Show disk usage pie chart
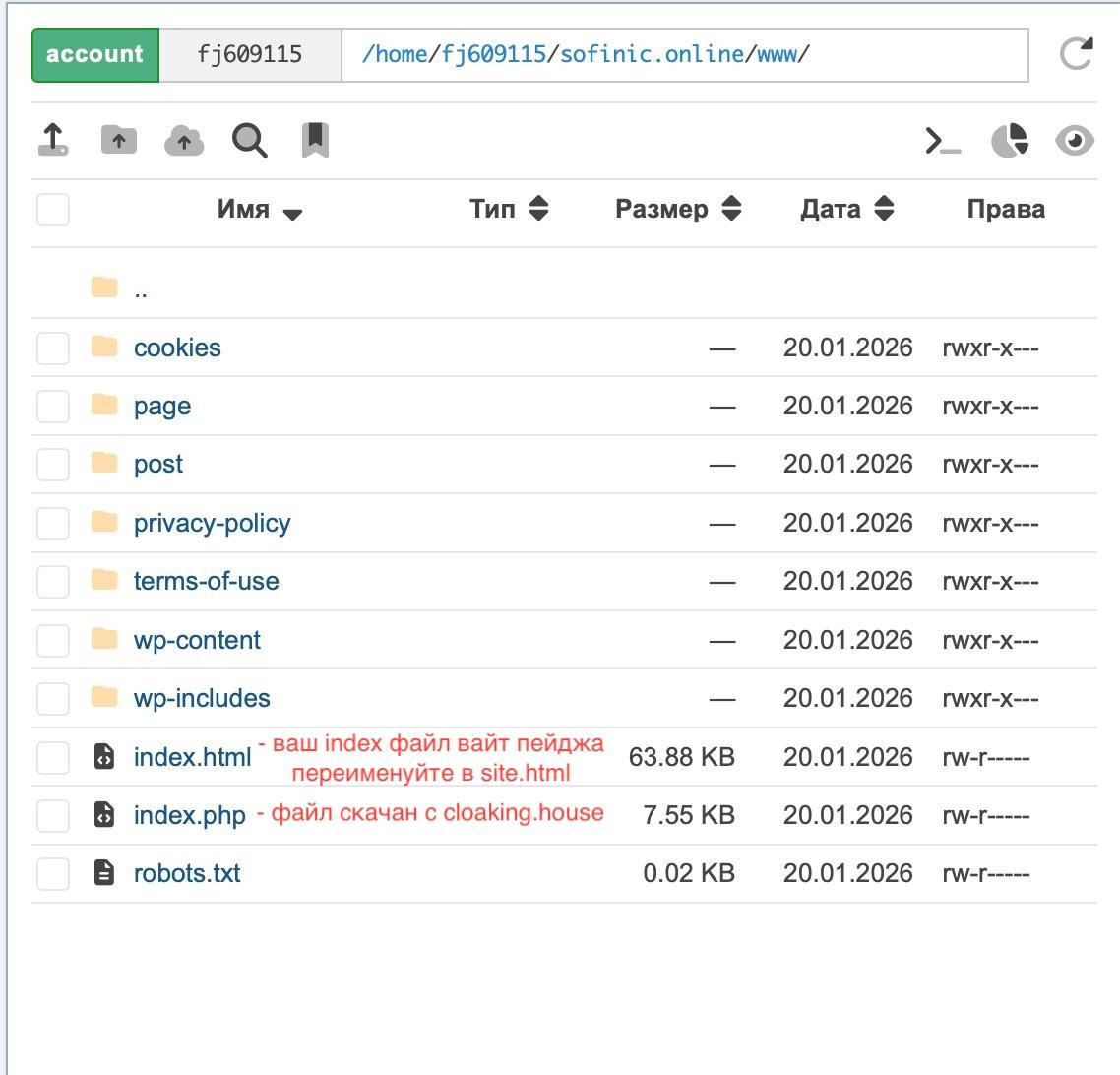The image size is (1120, 1075). [x=1009, y=141]
